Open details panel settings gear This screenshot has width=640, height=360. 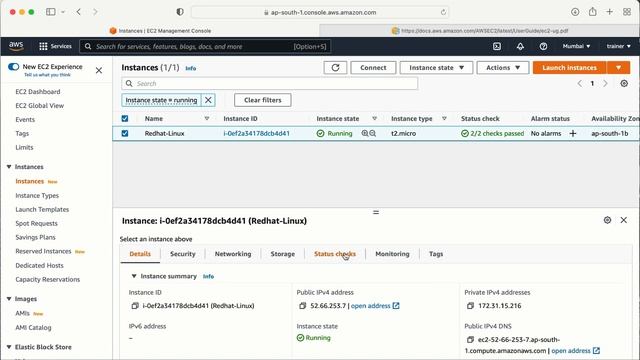[607, 220]
